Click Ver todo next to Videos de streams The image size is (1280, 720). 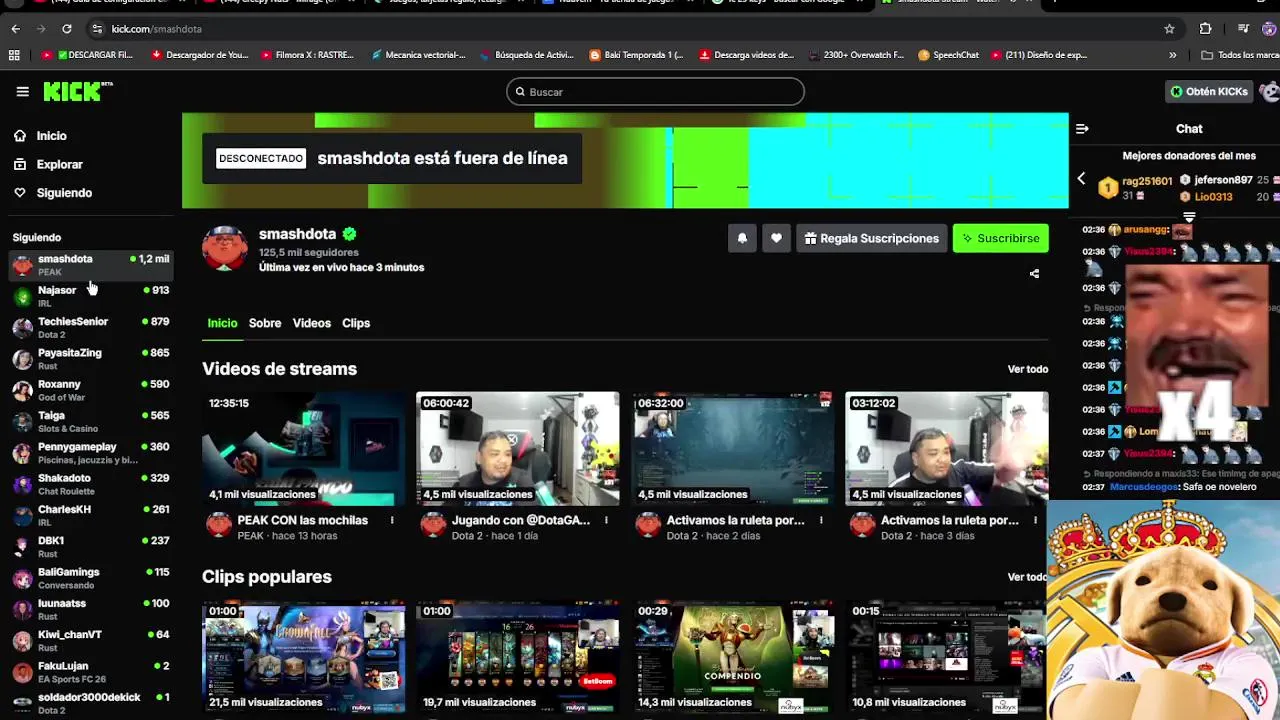[x=1028, y=369]
